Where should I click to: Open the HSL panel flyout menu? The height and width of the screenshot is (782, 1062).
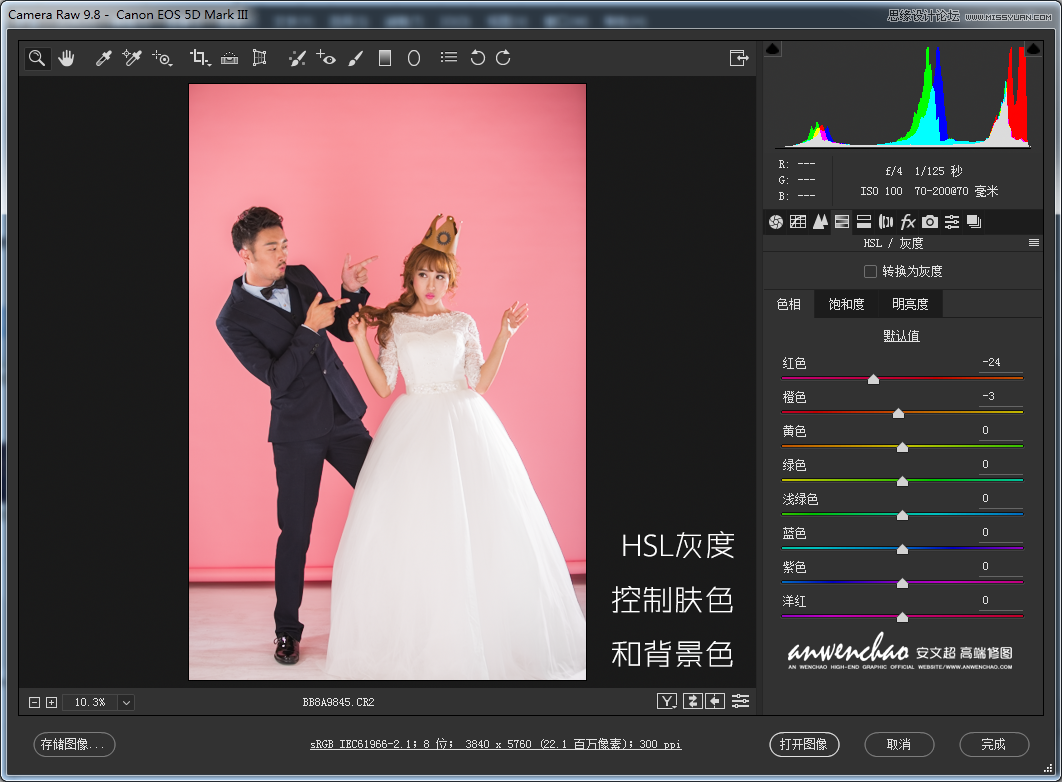click(1034, 242)
